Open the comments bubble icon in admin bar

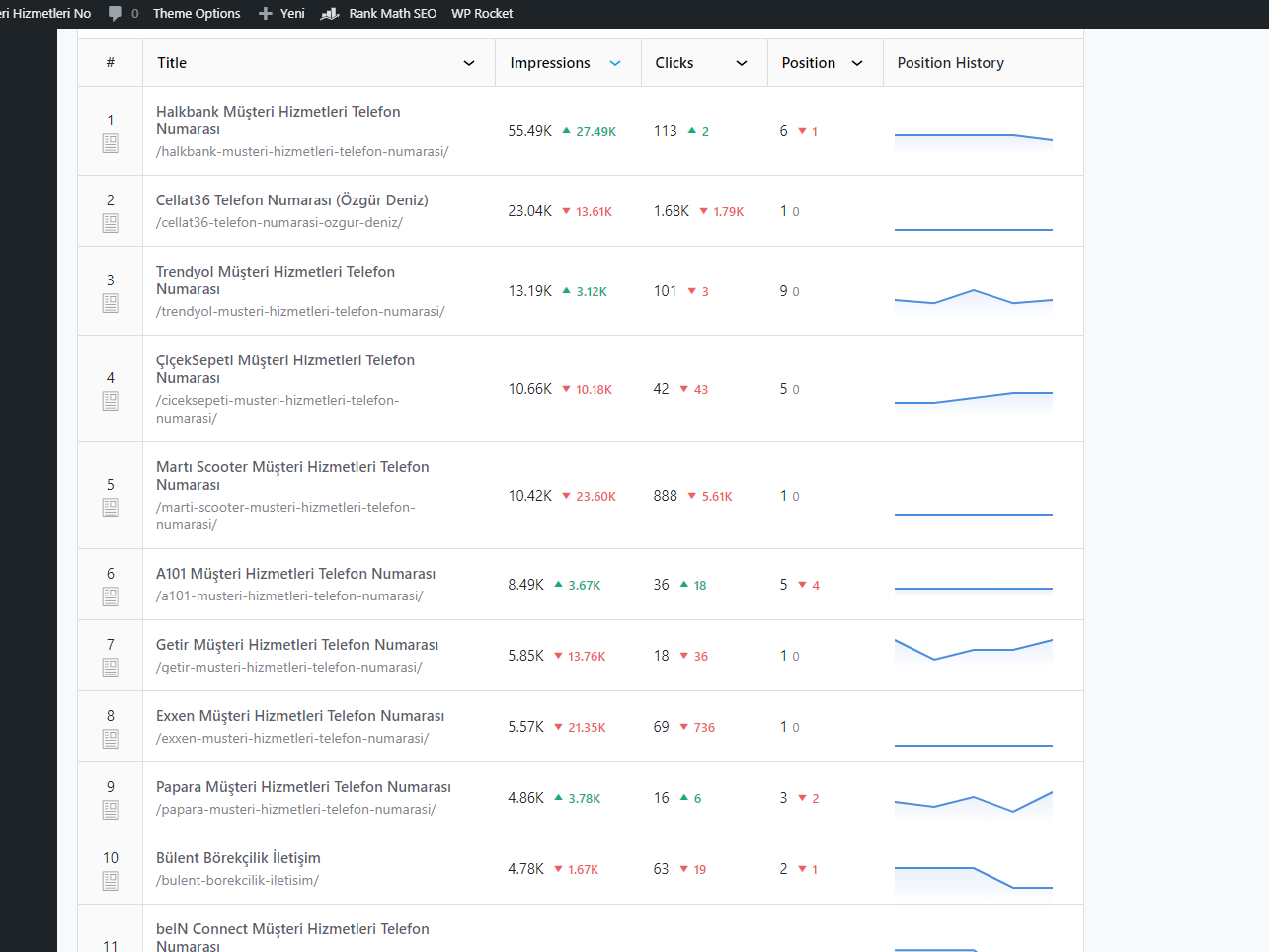[x=116, y=13]
